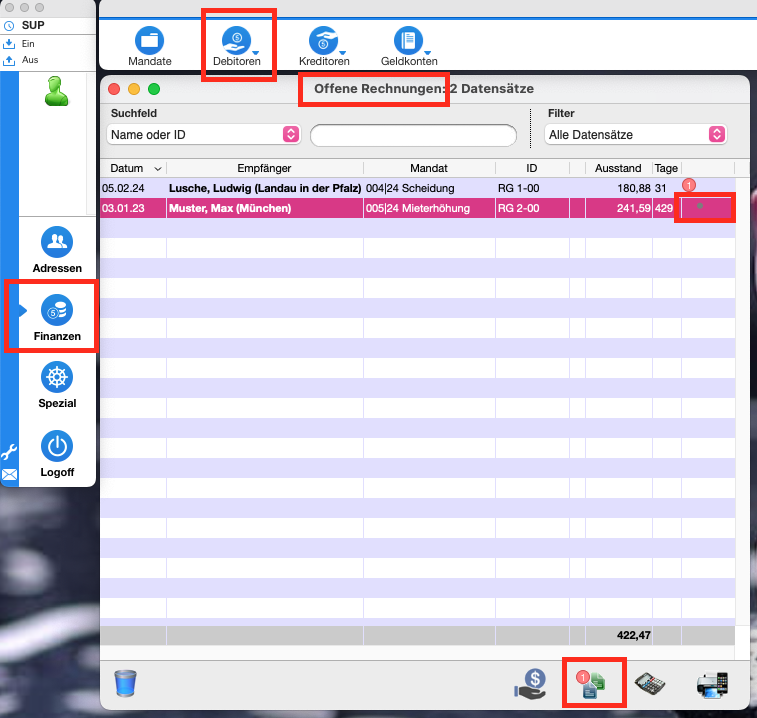Close the Offene Rechnungen window
Screen dimensions: 757x718
click(x=114, y=89)
